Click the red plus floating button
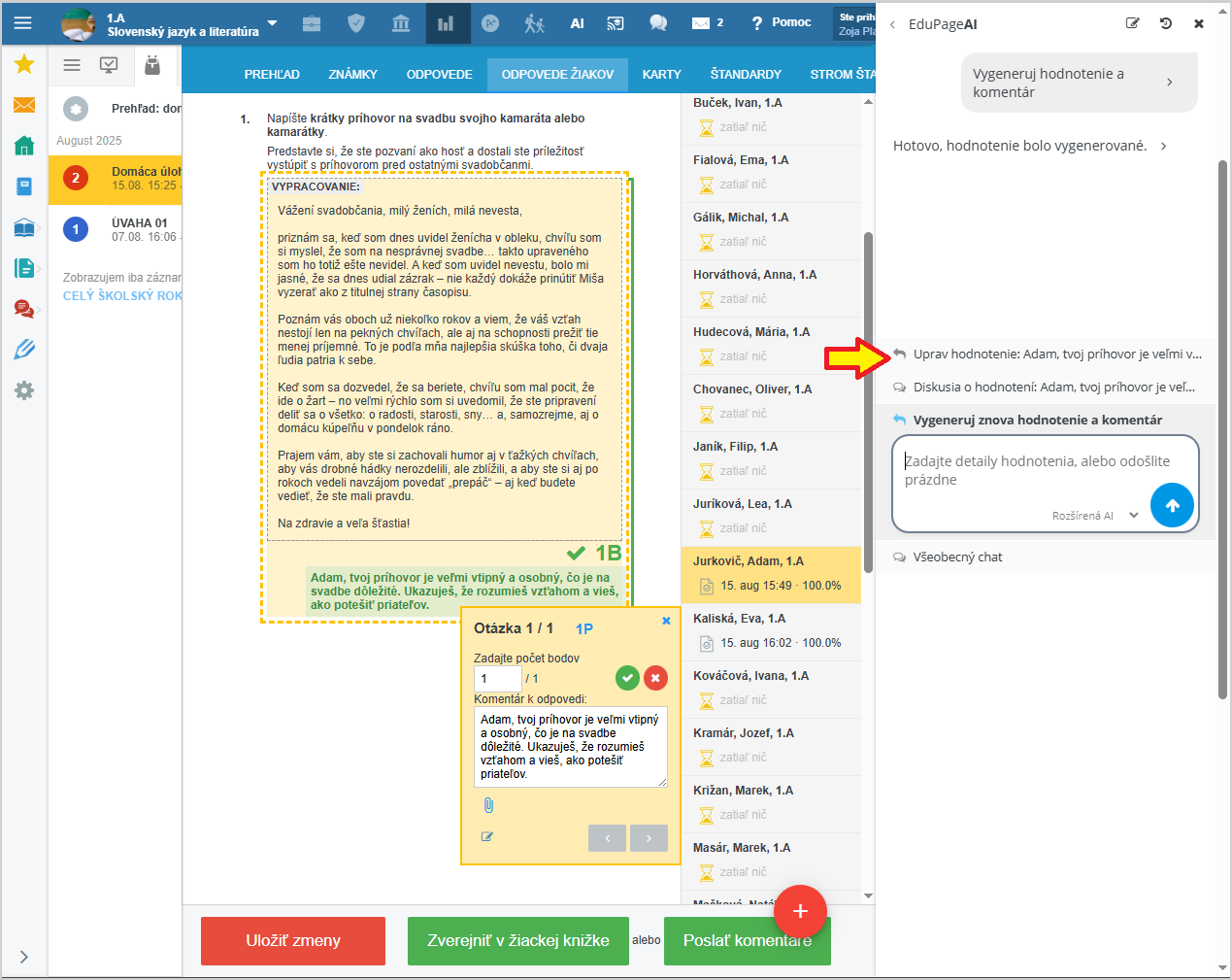Screen dimensions: 1232x980 point(800,911)
